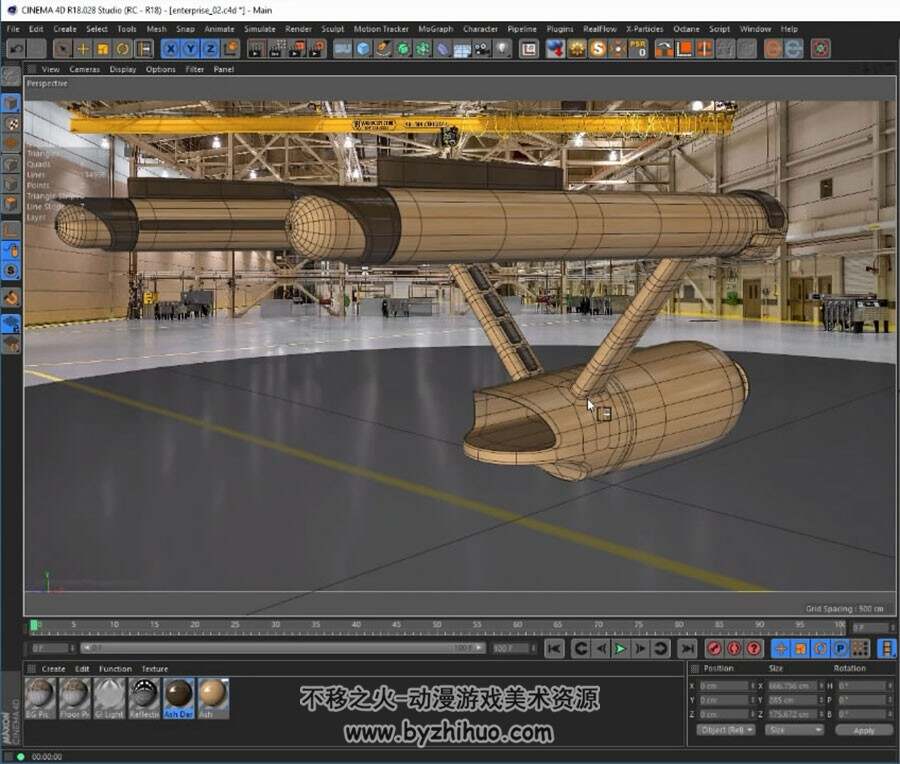
Task: Toggle Parameter keyframe recording P icon
Action: point(840,649)
